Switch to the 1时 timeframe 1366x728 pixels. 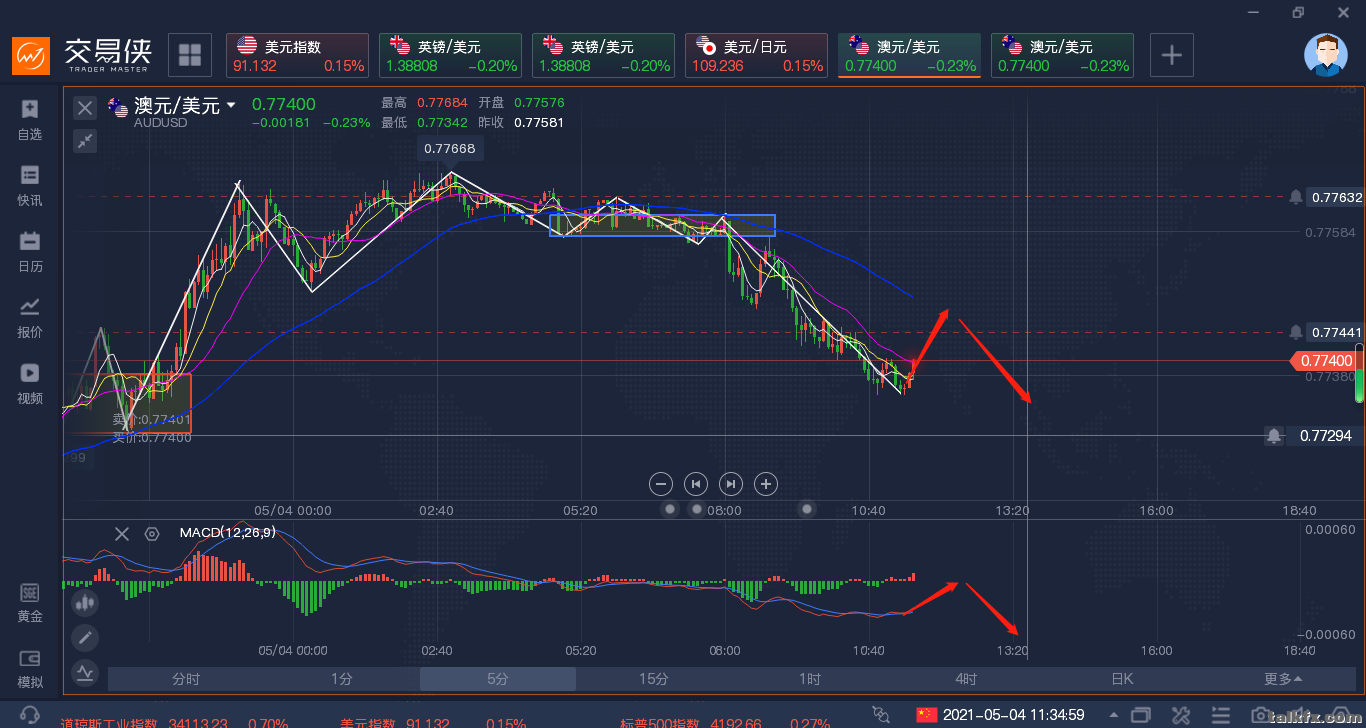(810, 679)
